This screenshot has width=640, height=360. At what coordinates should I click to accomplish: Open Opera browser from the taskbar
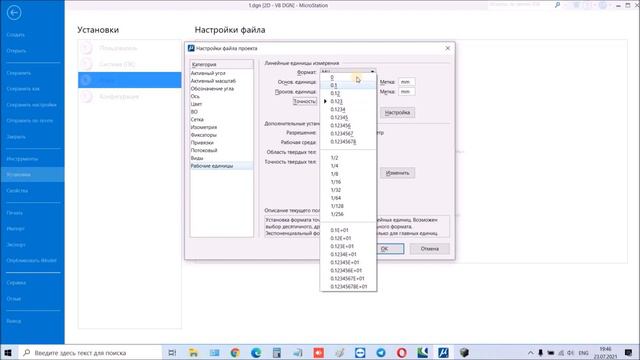point(402,353)
